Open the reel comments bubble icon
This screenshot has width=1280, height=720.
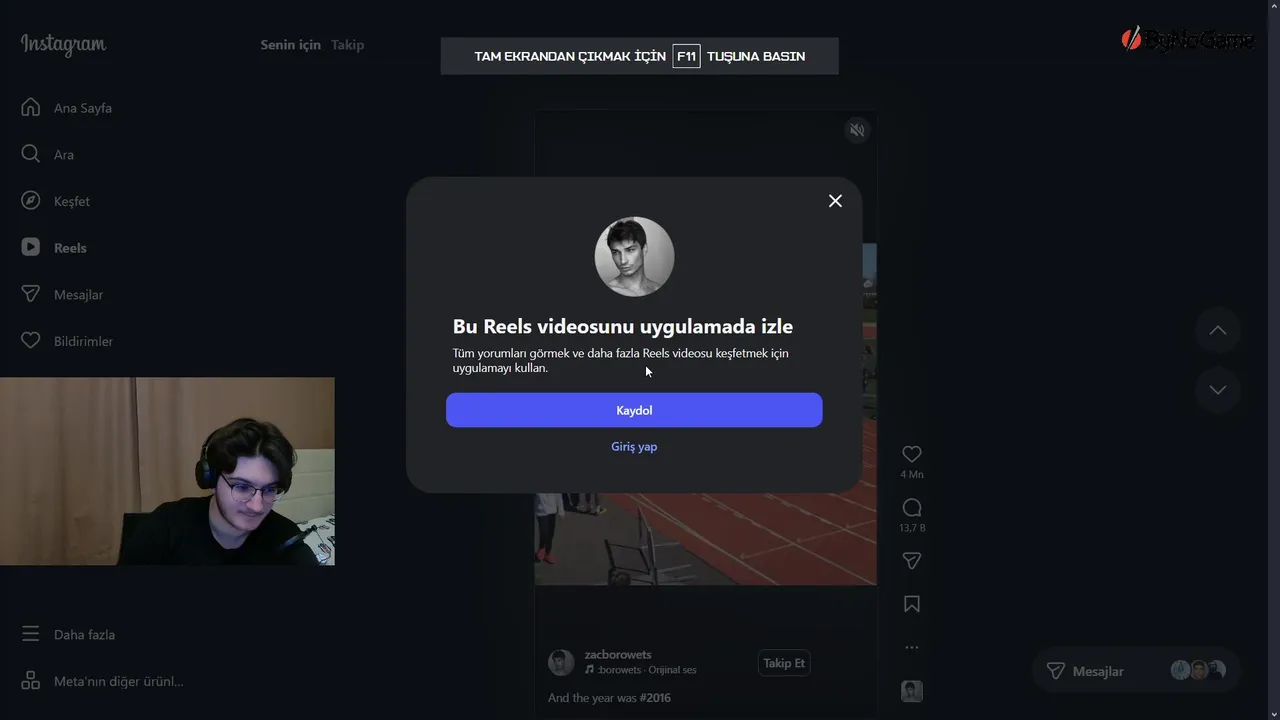(x=912, y=507)
